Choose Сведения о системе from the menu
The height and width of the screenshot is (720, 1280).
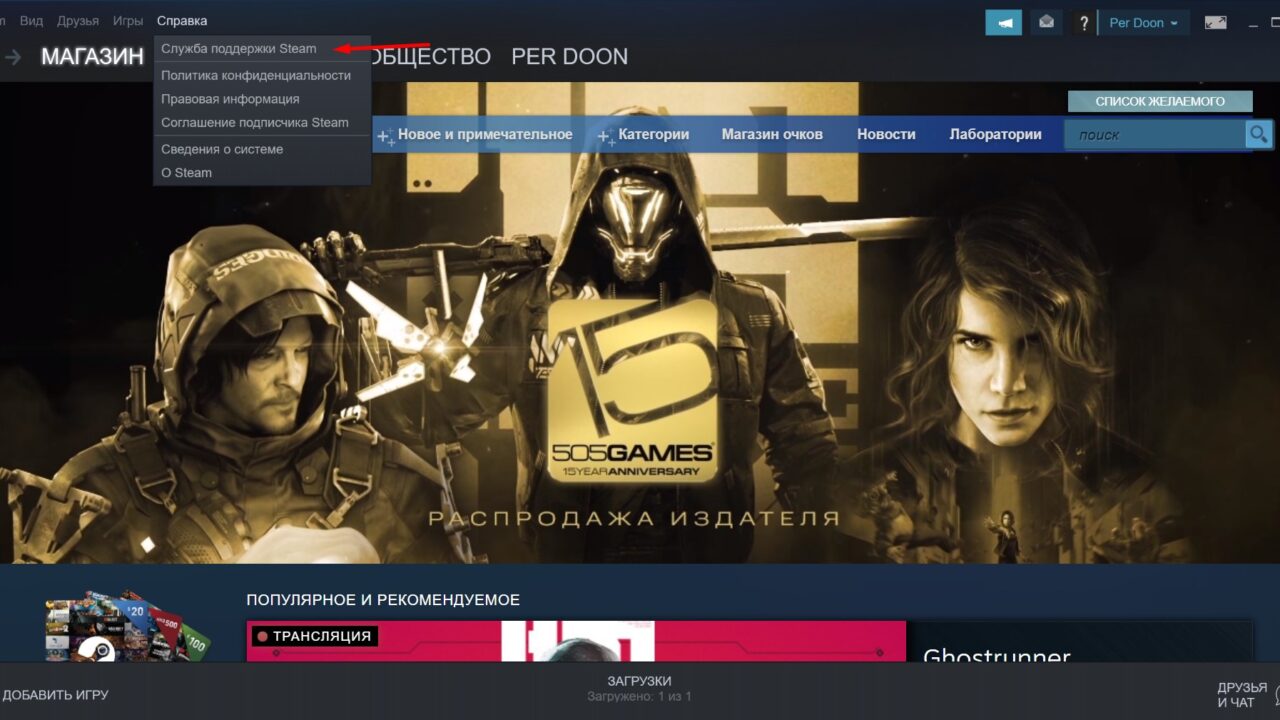point(222,149)
